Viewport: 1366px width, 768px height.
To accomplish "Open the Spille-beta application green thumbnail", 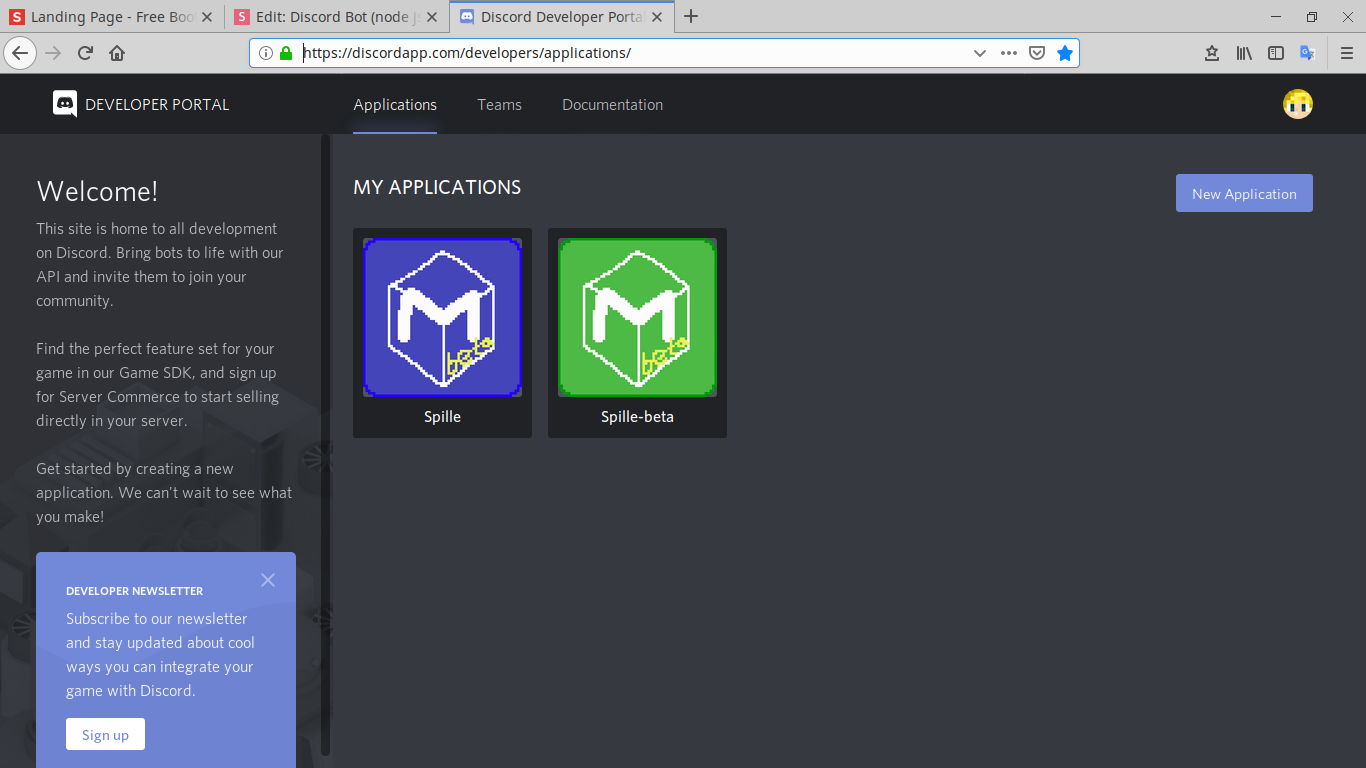I will (x=637, y=318).
